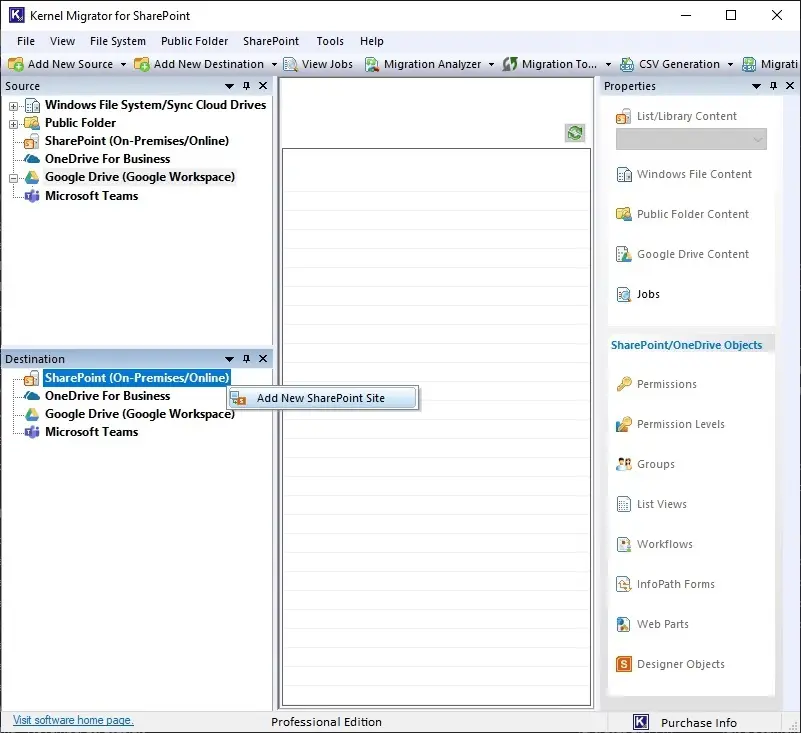Viewport: 801px width, 733px height.
Task: Click the List Views icon
Action: pyautogui.click(x=624, y=504)
